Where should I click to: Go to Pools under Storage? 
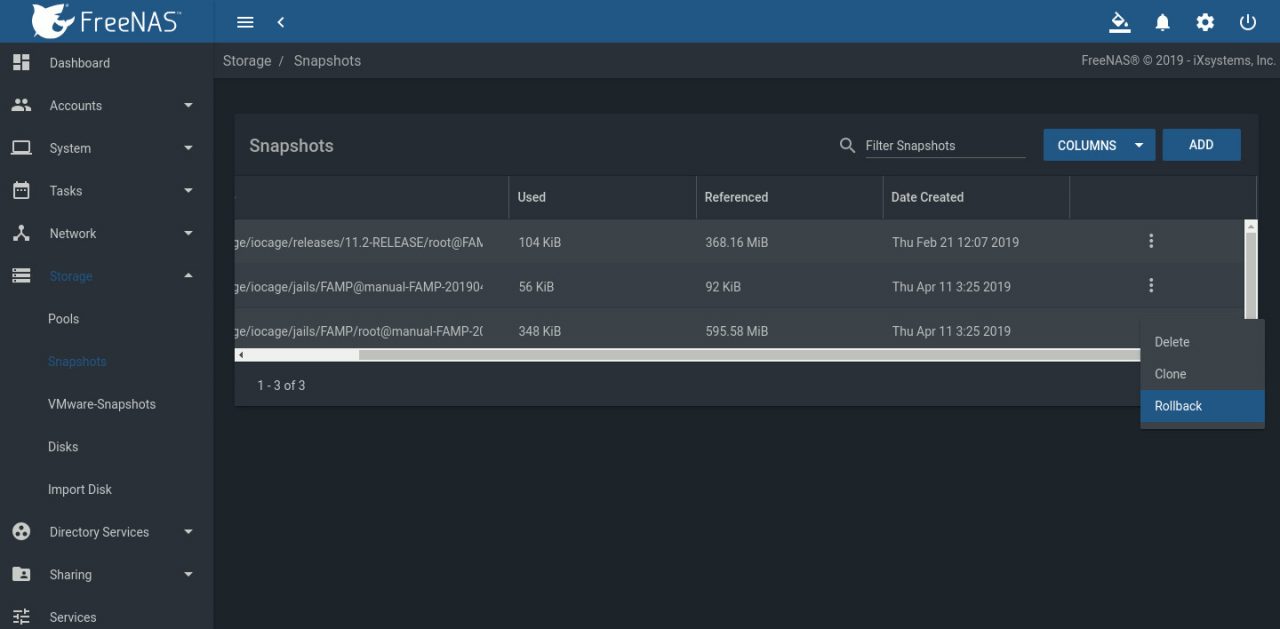click(x=63, y=319)
